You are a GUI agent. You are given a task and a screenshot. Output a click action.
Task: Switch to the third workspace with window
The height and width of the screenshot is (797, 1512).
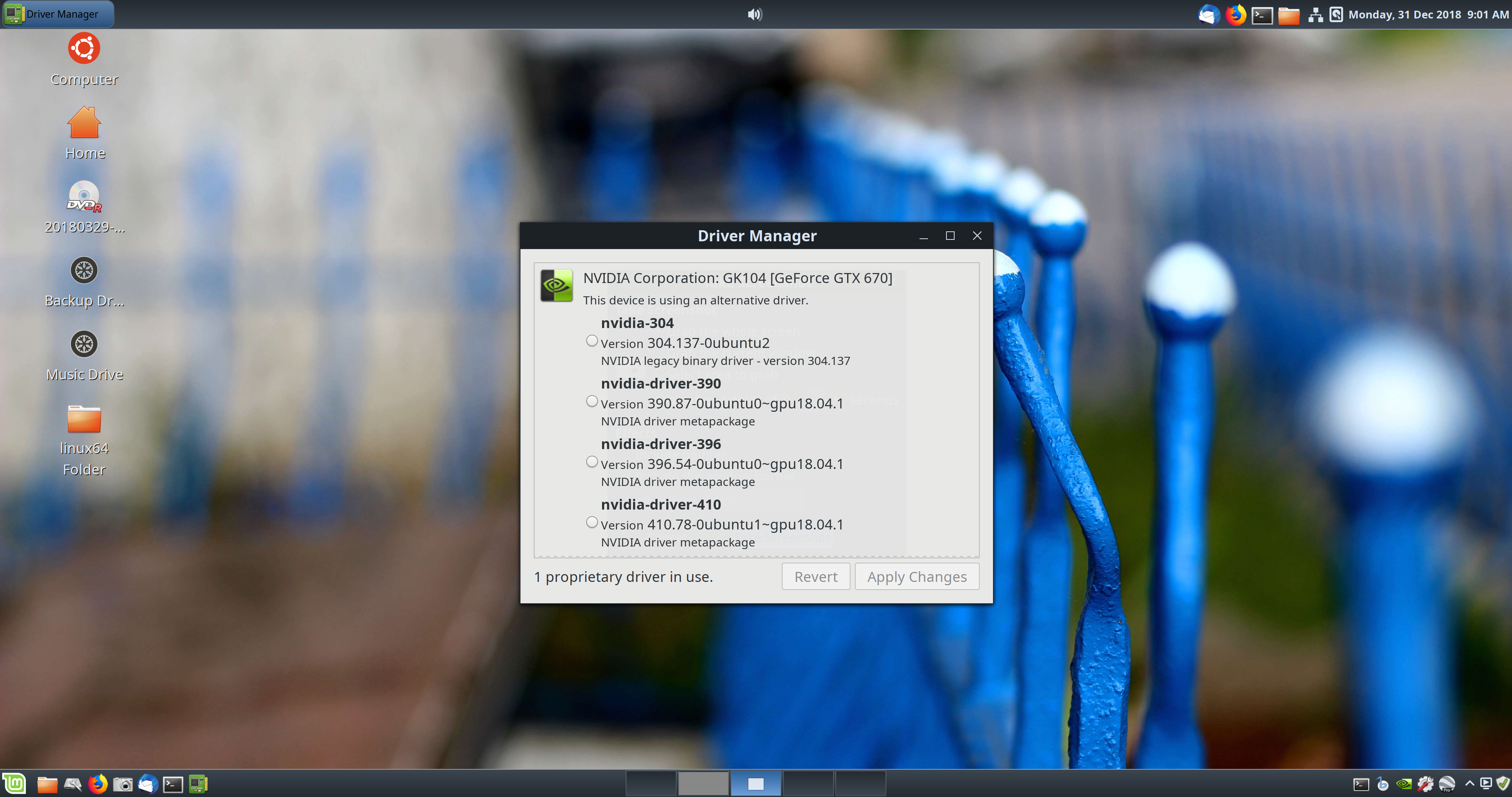tap(755, 784)
